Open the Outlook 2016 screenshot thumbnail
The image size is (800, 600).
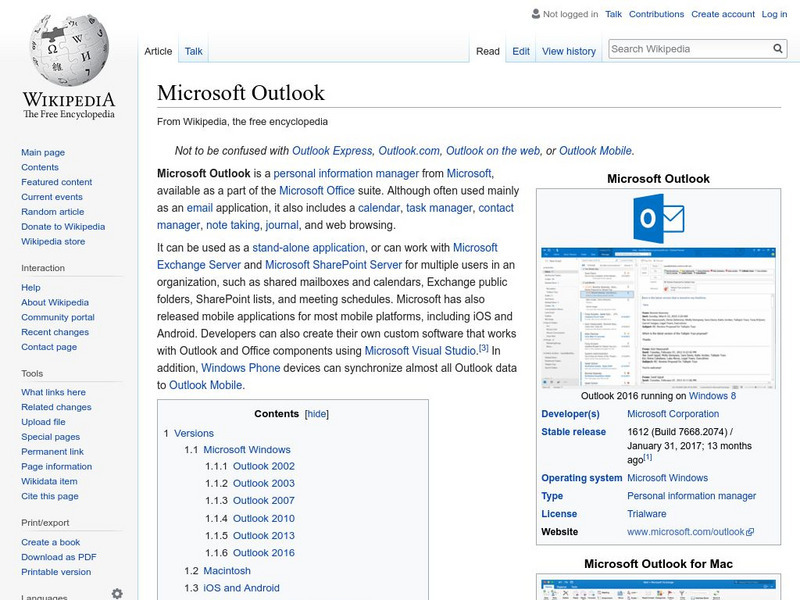pos(658,318)
